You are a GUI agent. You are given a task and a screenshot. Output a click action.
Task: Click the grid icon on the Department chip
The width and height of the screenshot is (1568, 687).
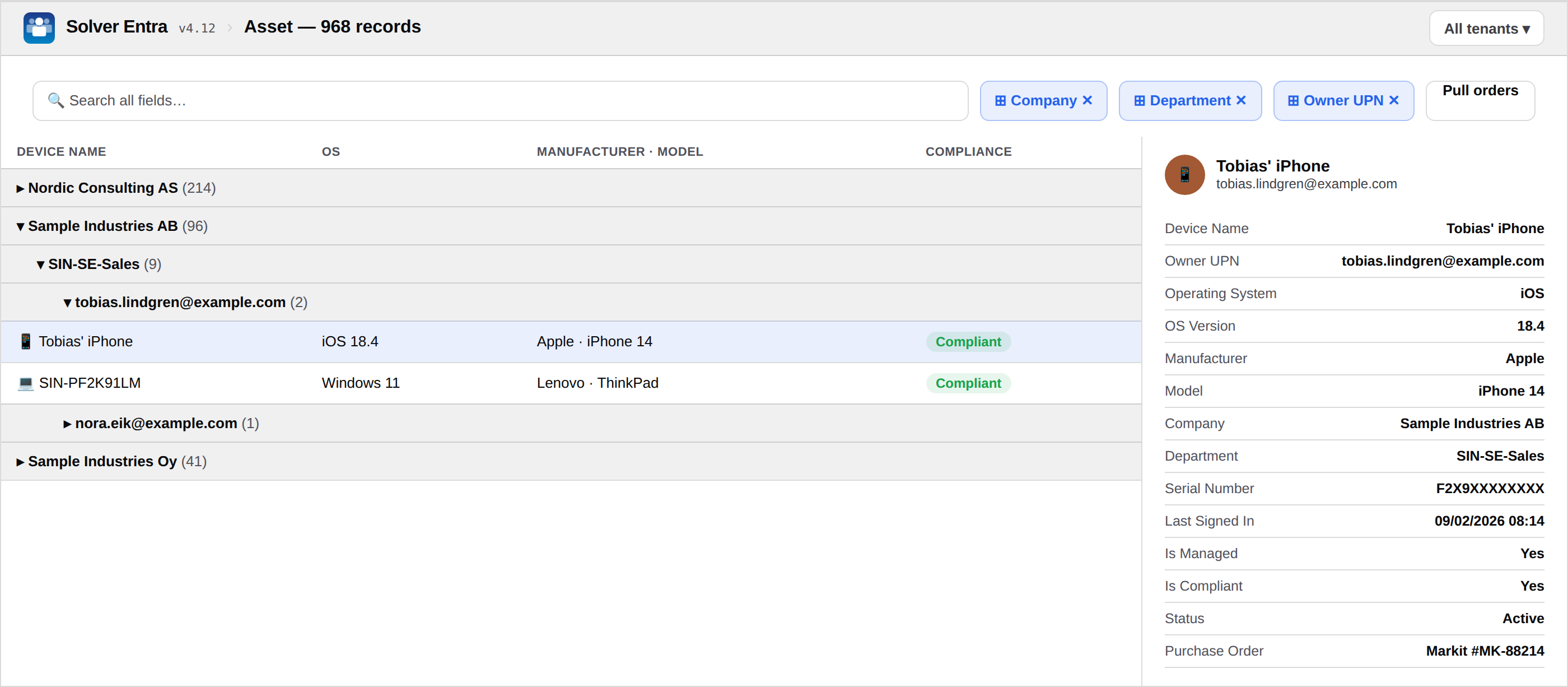click(1139, 100)
